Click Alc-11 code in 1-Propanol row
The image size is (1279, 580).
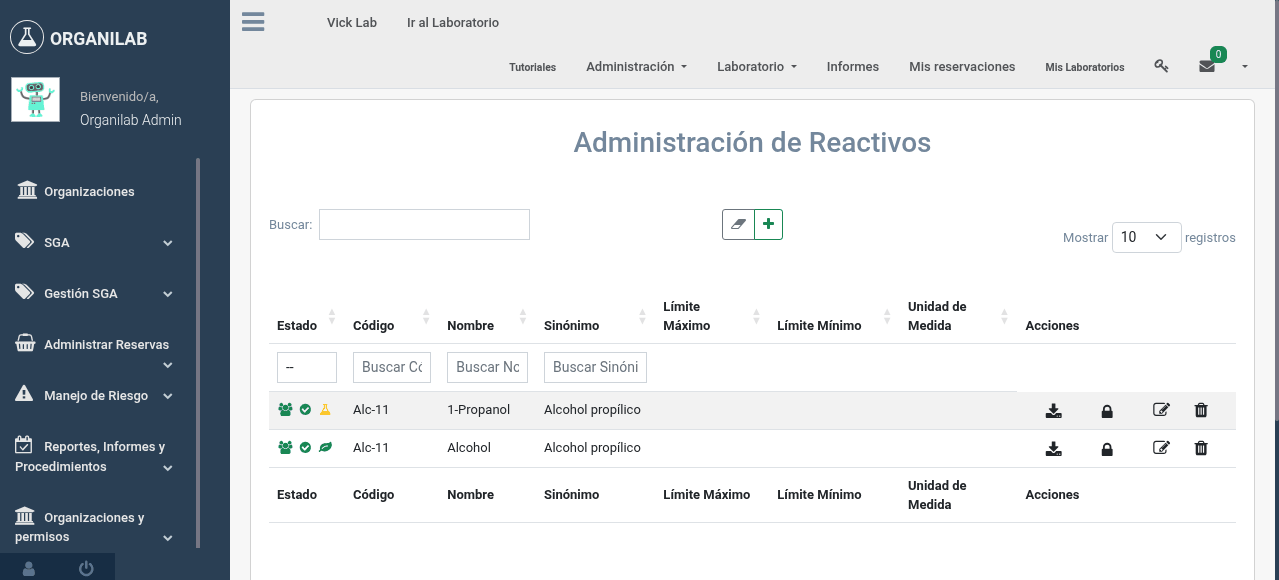click(371, 410)
